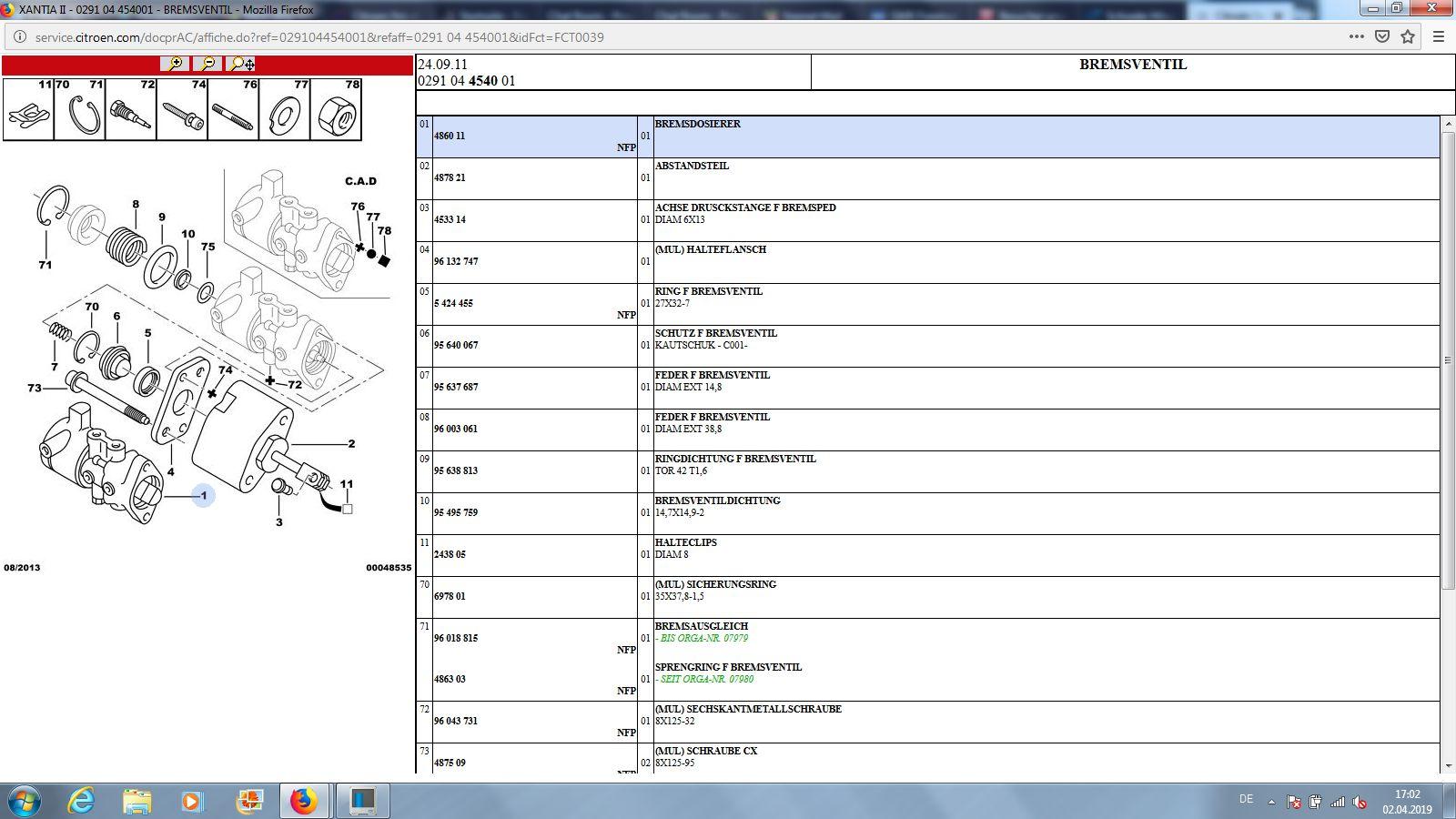Select SCHUTZ F BREMSVENTIL row
Image resolution: width=1456 pixels, height=819 pixels.
coord(928,346)
